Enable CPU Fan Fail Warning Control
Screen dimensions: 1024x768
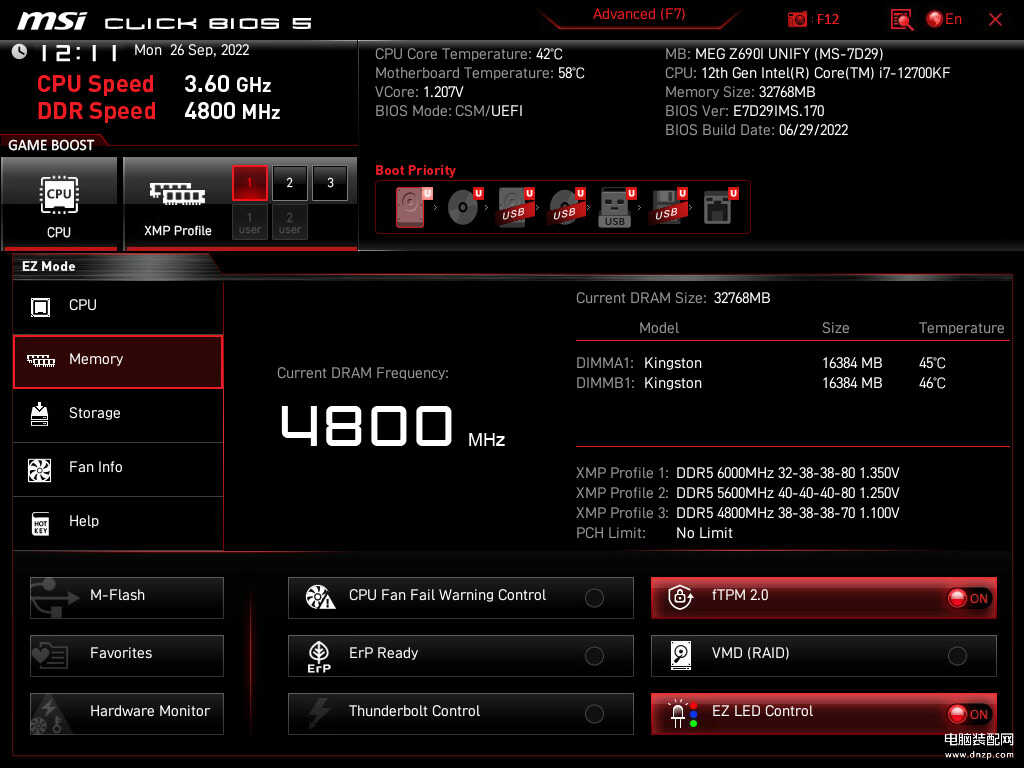click(594, 598)
